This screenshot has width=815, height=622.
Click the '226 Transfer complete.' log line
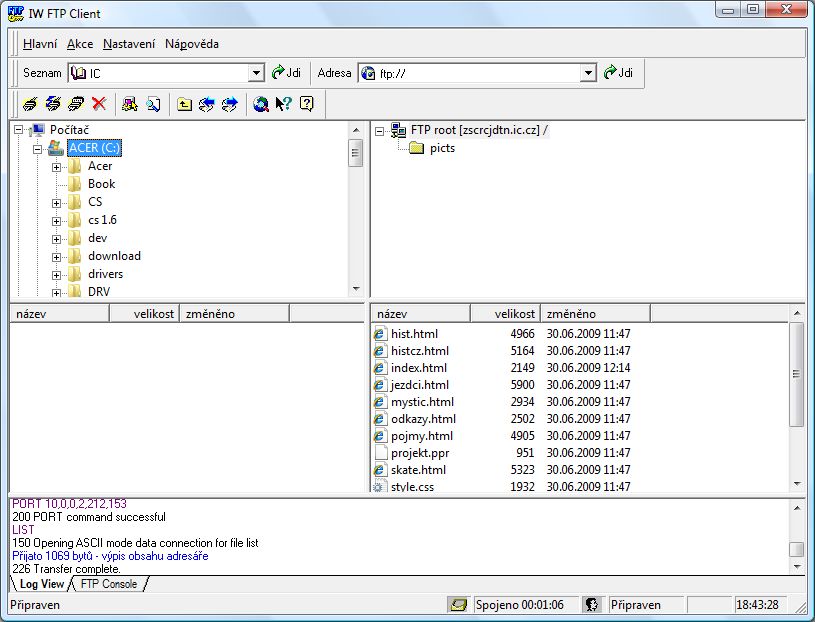67,568
